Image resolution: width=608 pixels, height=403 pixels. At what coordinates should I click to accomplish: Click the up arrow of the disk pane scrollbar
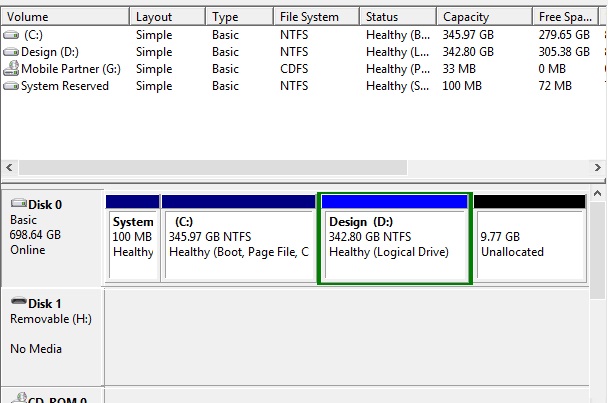(x=598, y=193)
